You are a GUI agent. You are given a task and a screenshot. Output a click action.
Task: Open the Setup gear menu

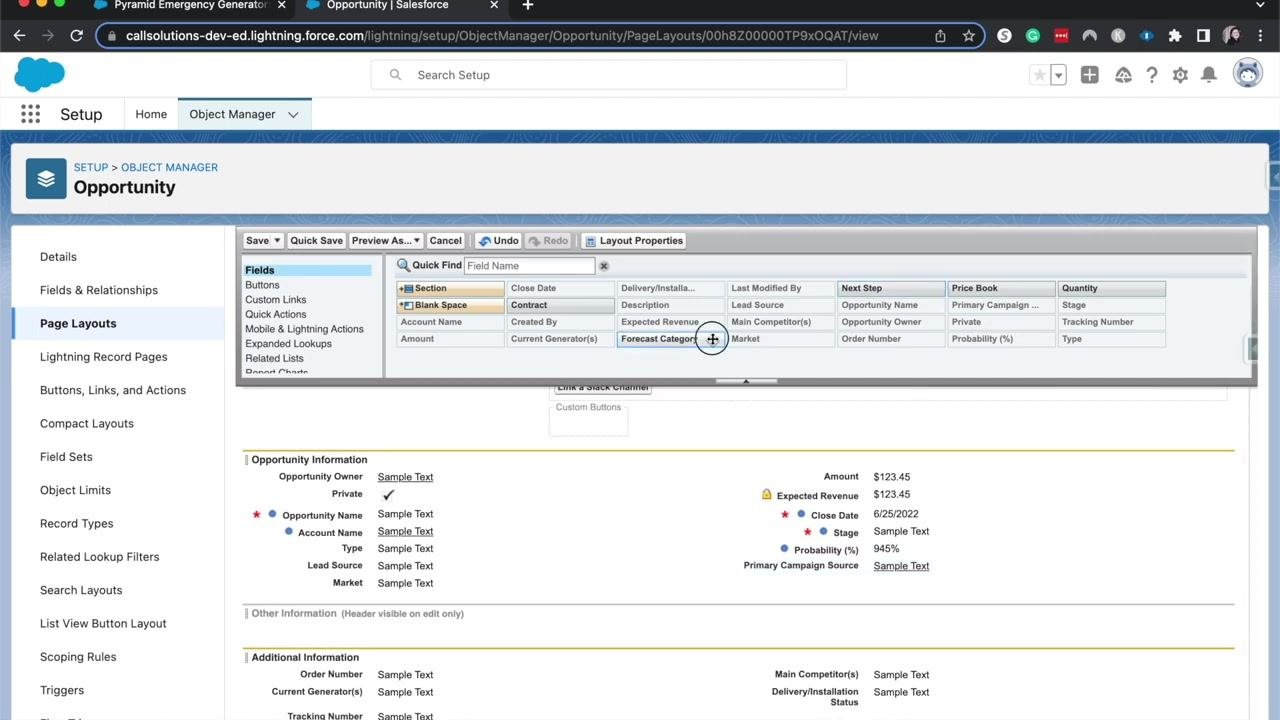tap(1180, 75)
